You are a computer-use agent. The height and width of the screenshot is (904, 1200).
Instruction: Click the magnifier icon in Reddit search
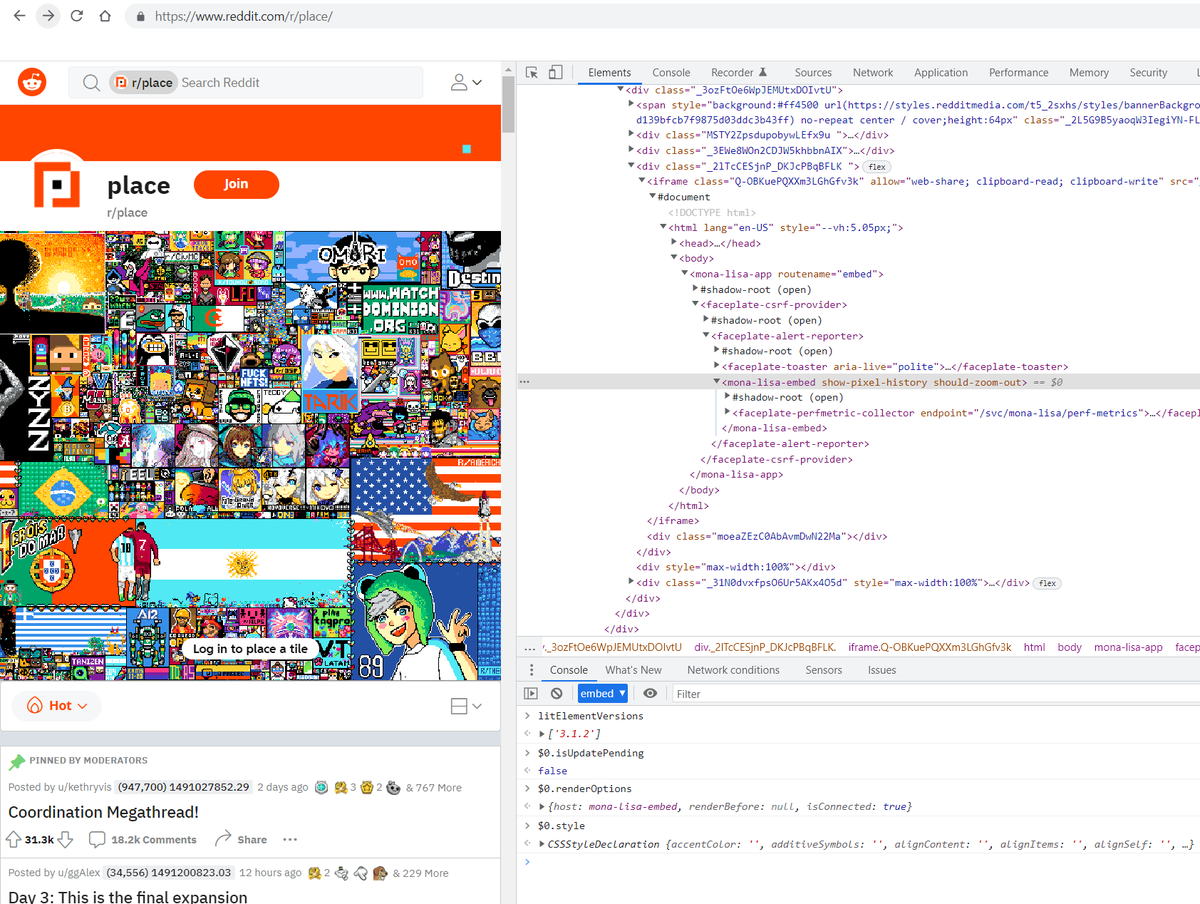click(91, 83)
